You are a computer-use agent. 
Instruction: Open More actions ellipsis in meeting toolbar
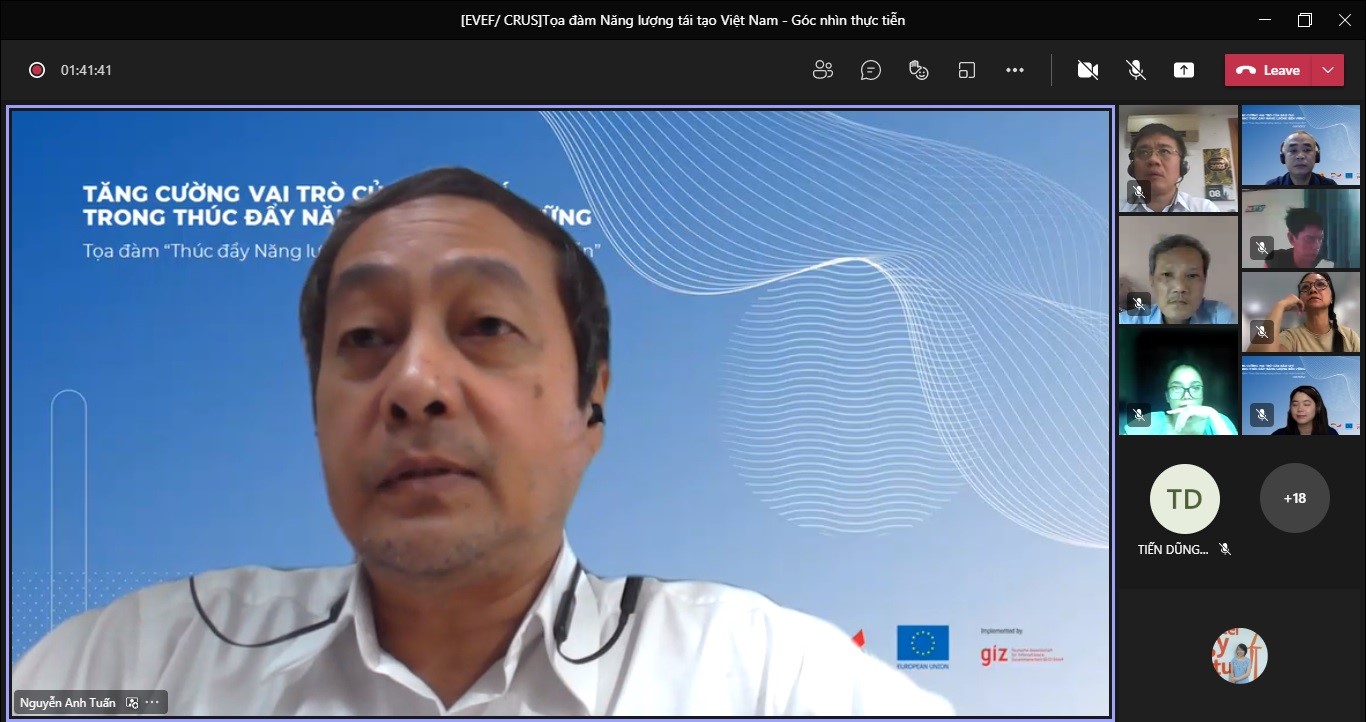pyautogui.click(x=1015, y=70)
